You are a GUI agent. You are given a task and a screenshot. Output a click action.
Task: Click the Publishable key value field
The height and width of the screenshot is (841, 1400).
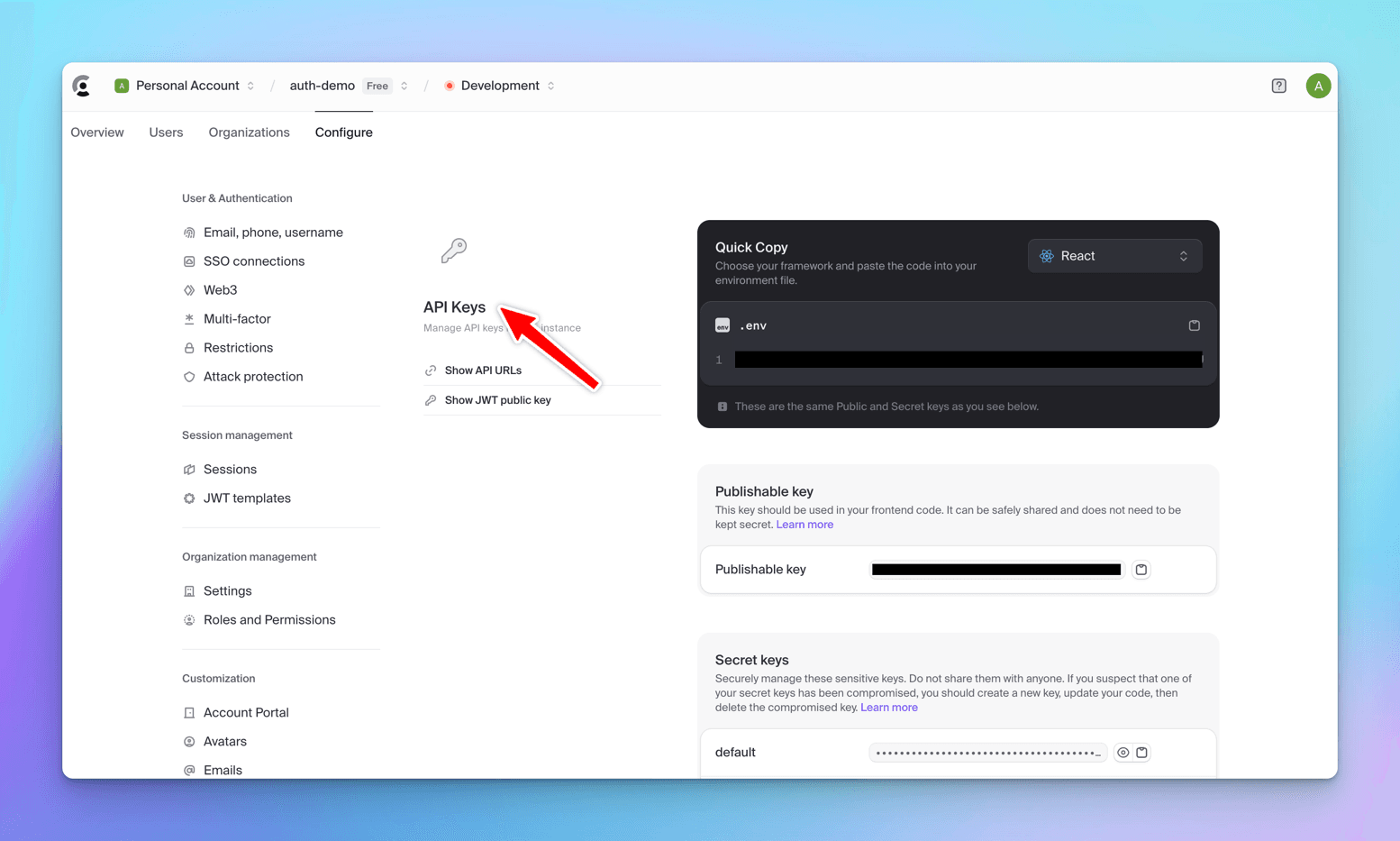coord(996,570)
